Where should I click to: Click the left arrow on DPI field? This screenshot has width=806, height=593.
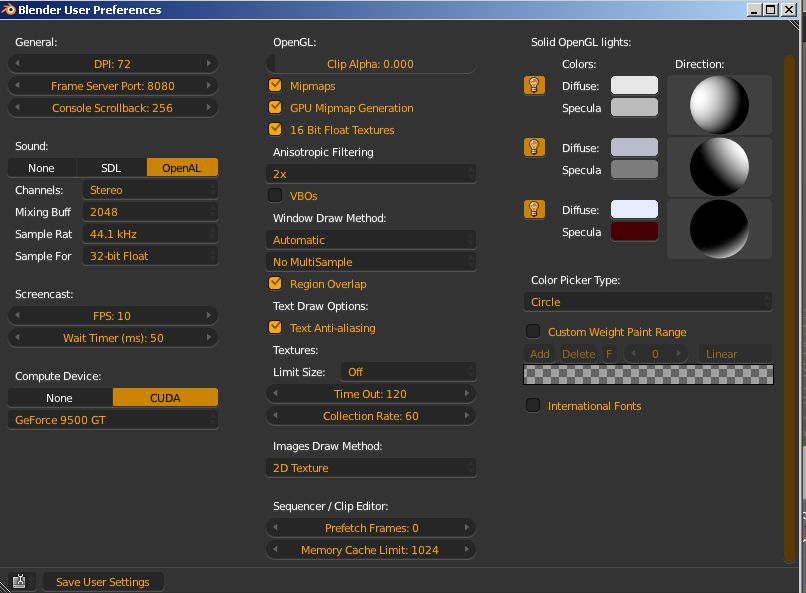point(16,64)
